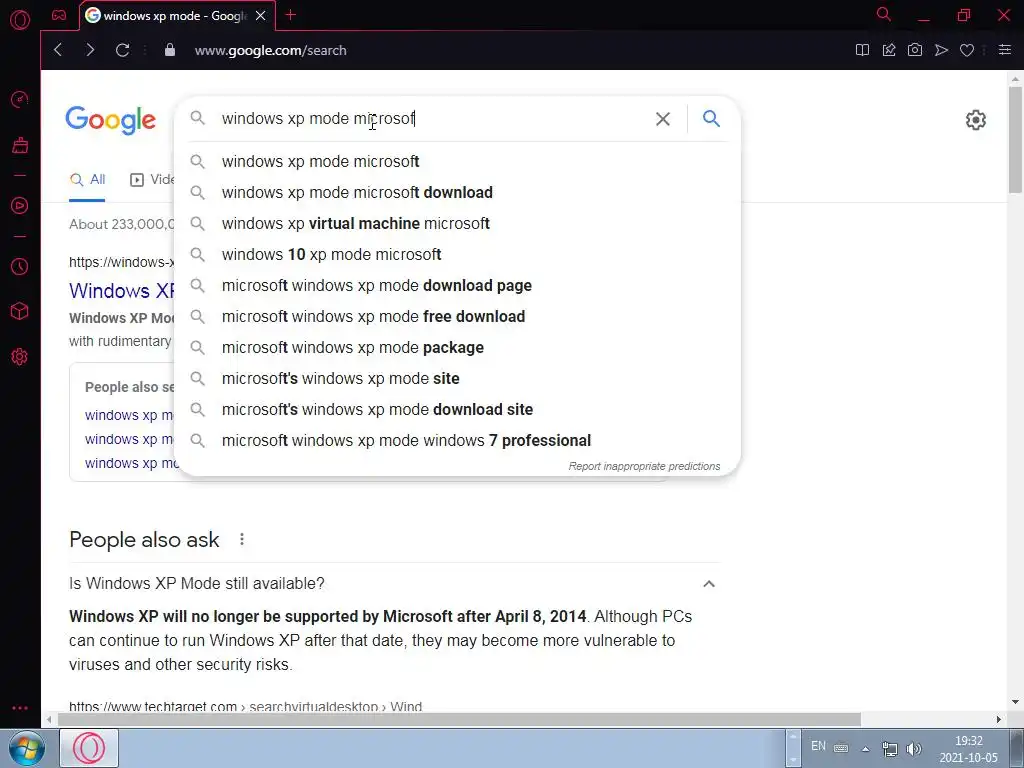Open People also ask three-dot menu
This screenshot has height=768, width=1024.
coord(242,539)
